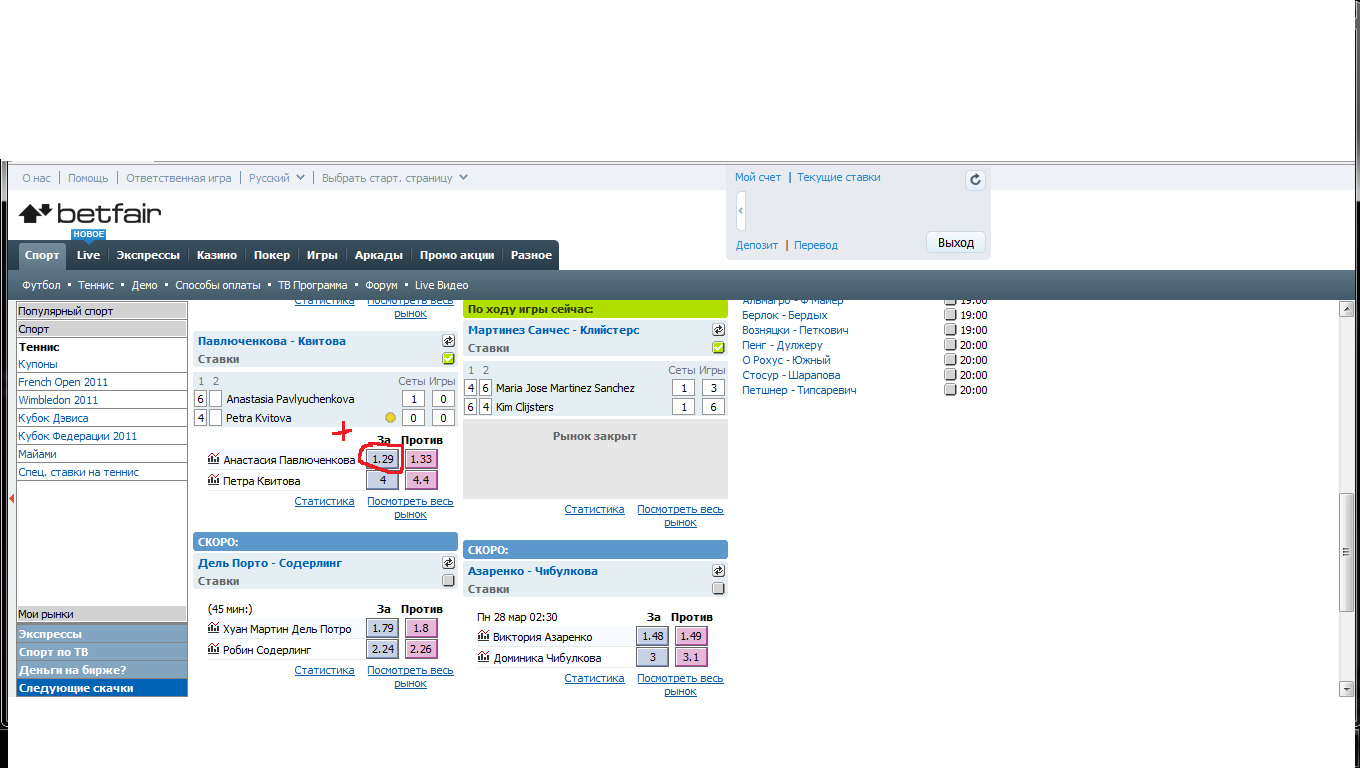Click the refresh icon for Азаренко - Чибулкова market

coord(718,571)
